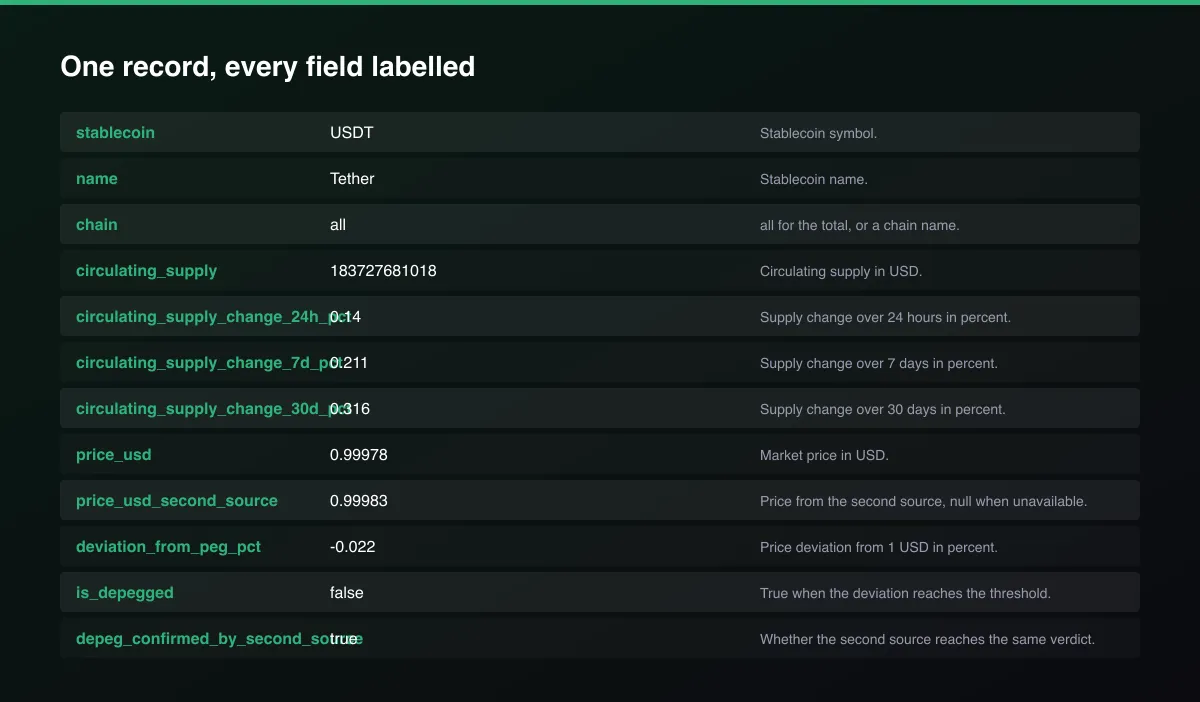Screen dimensions: 1200x702
Task: Click the value "183727681018"
Action: click(383, 270)
